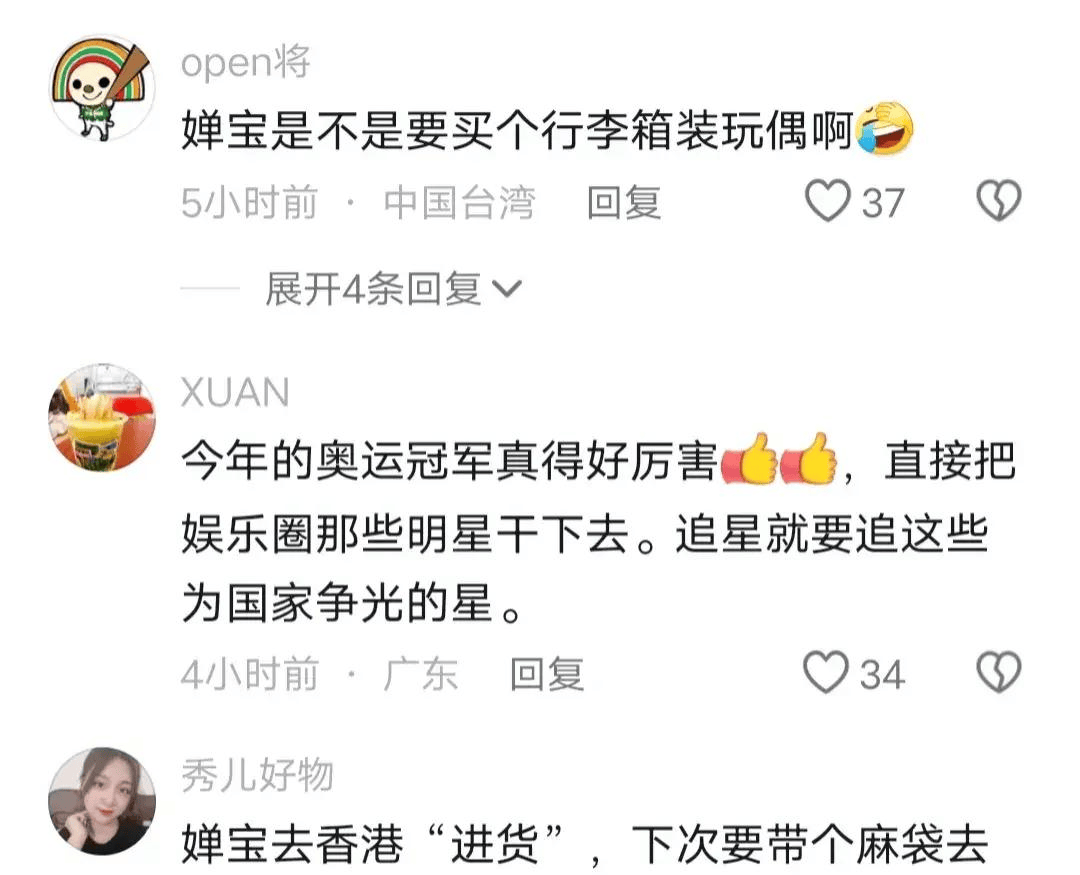1080x875 pixels.
Task: Open the XUAN username
Action: [235, 393]
